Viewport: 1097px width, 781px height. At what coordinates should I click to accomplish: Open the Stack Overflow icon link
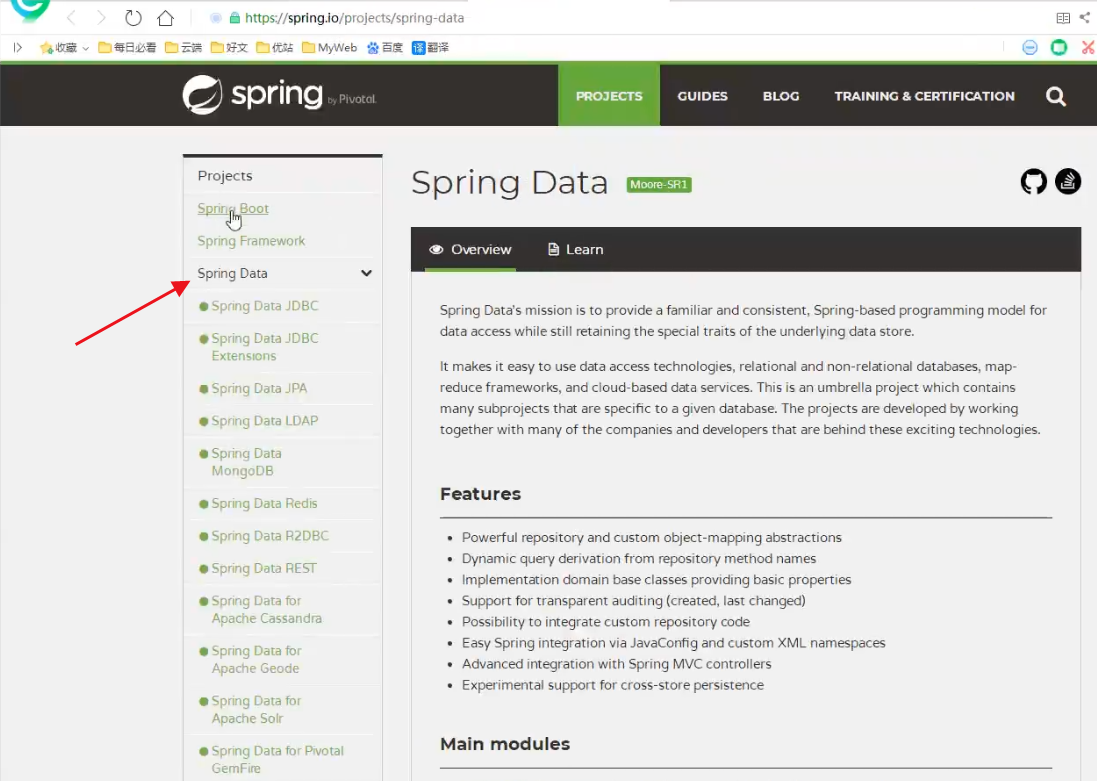(x=1068, y=182)
